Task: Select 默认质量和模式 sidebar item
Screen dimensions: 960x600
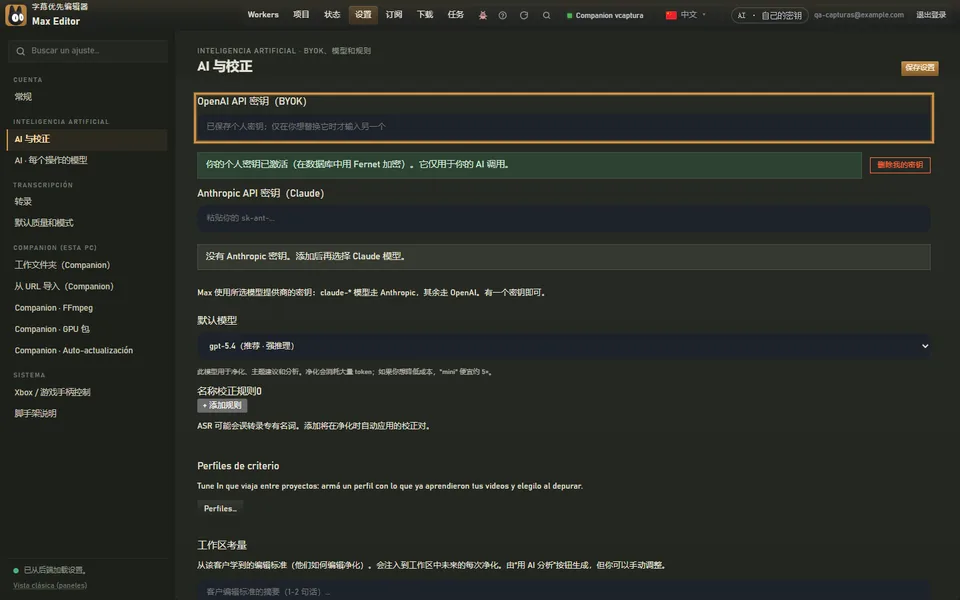Action: tap(87, 223)
